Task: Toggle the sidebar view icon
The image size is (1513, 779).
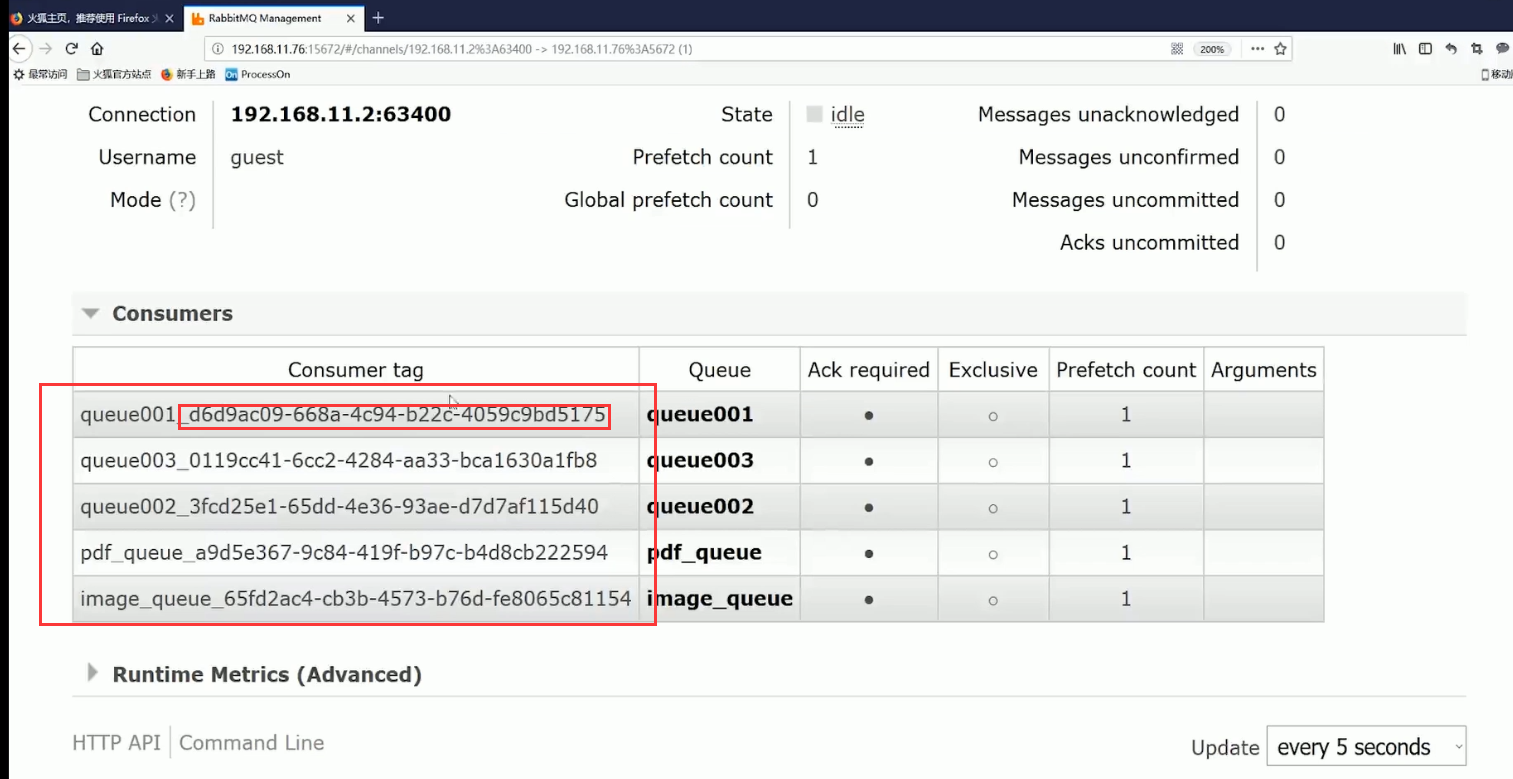Action: (x=1426, y=49)
